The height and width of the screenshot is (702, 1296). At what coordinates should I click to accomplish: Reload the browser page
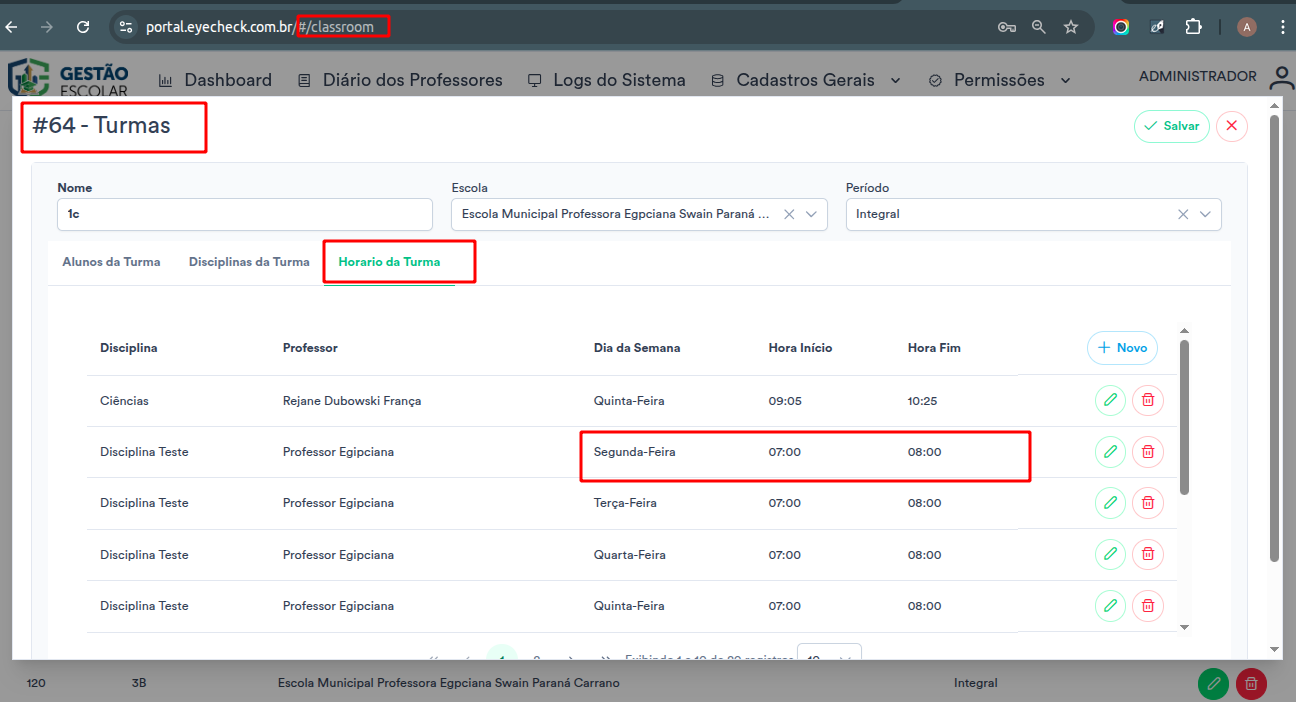pos(83,27)
